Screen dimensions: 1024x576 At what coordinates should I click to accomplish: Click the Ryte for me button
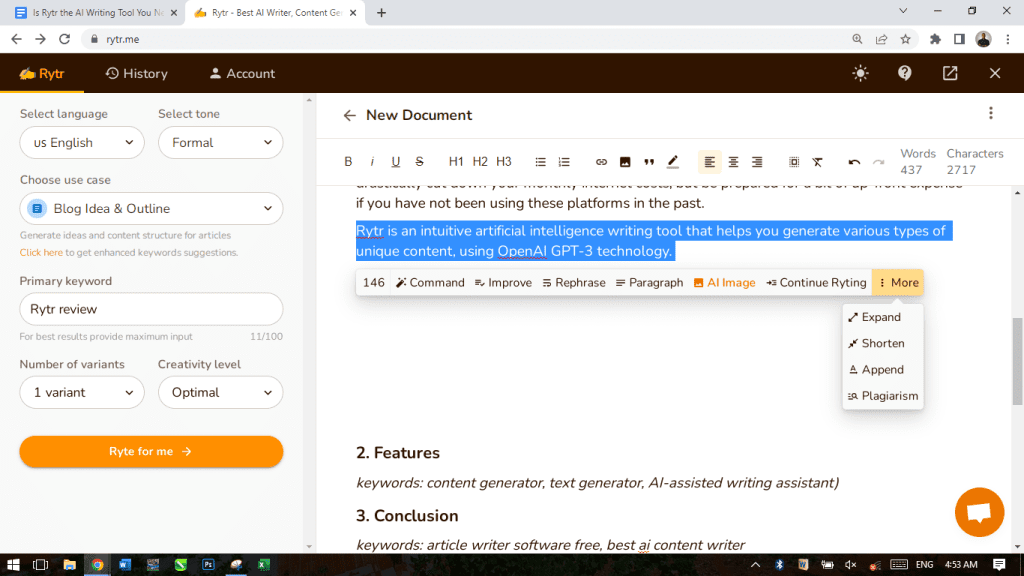coord(151,451)
